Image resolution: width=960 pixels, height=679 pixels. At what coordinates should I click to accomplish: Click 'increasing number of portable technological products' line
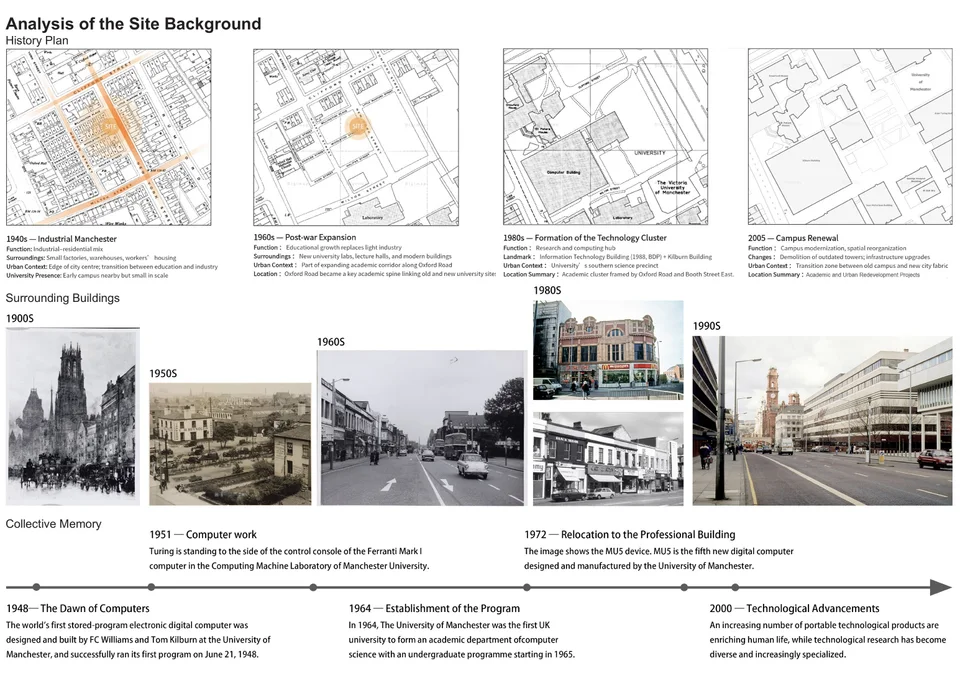(x=824, y=625)
